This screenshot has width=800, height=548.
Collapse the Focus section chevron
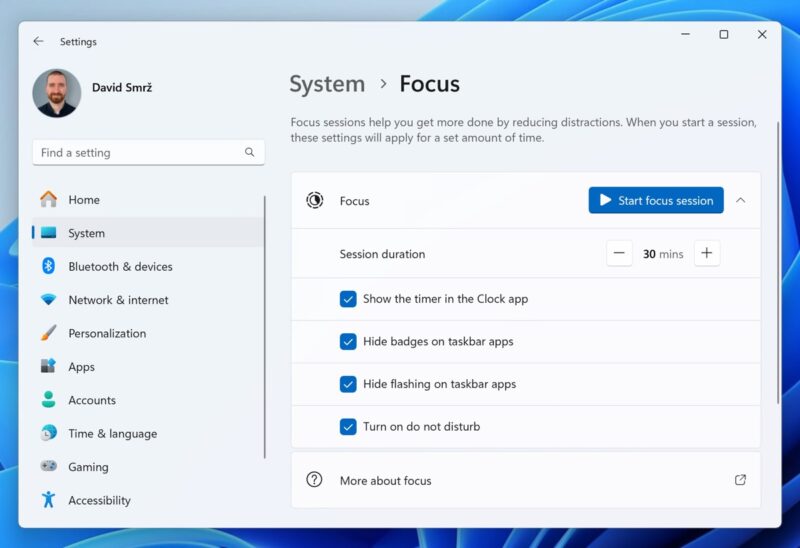point(741,201)
